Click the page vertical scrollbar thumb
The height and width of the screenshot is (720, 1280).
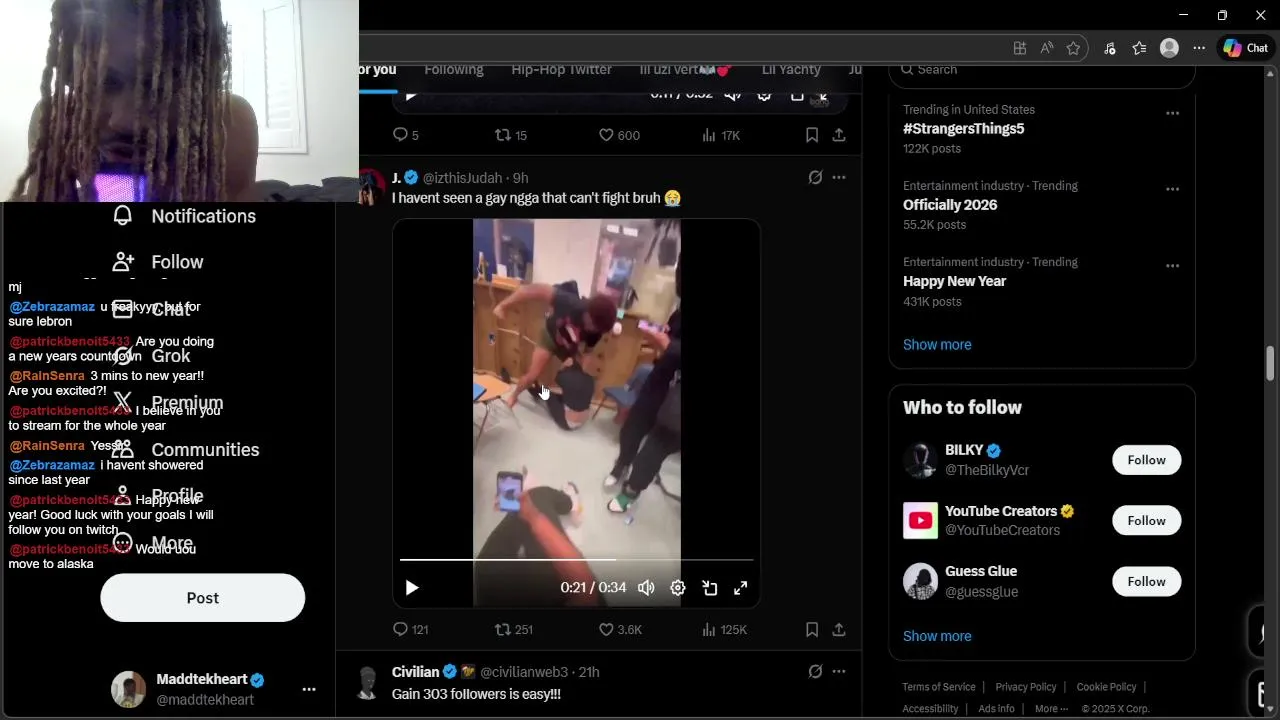tap(1270, 363)
